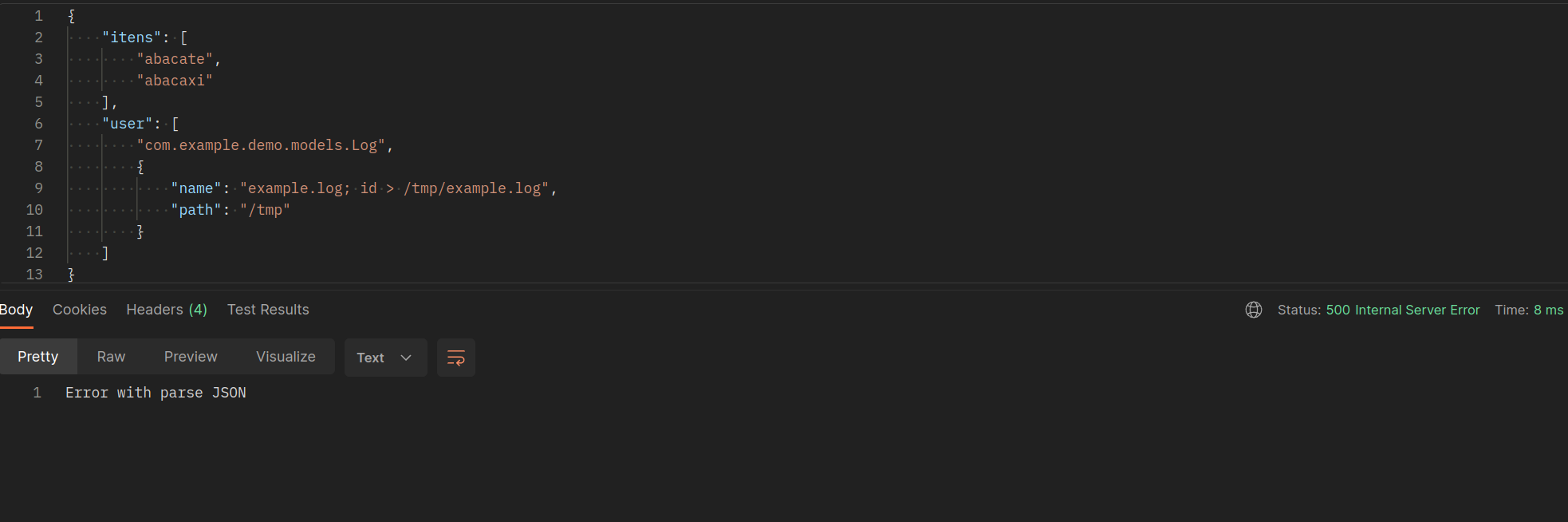The width and height of the screenshot is (1568, 522).
Task: Click the "abacate" string value
Action: click(x=175, y=59)
